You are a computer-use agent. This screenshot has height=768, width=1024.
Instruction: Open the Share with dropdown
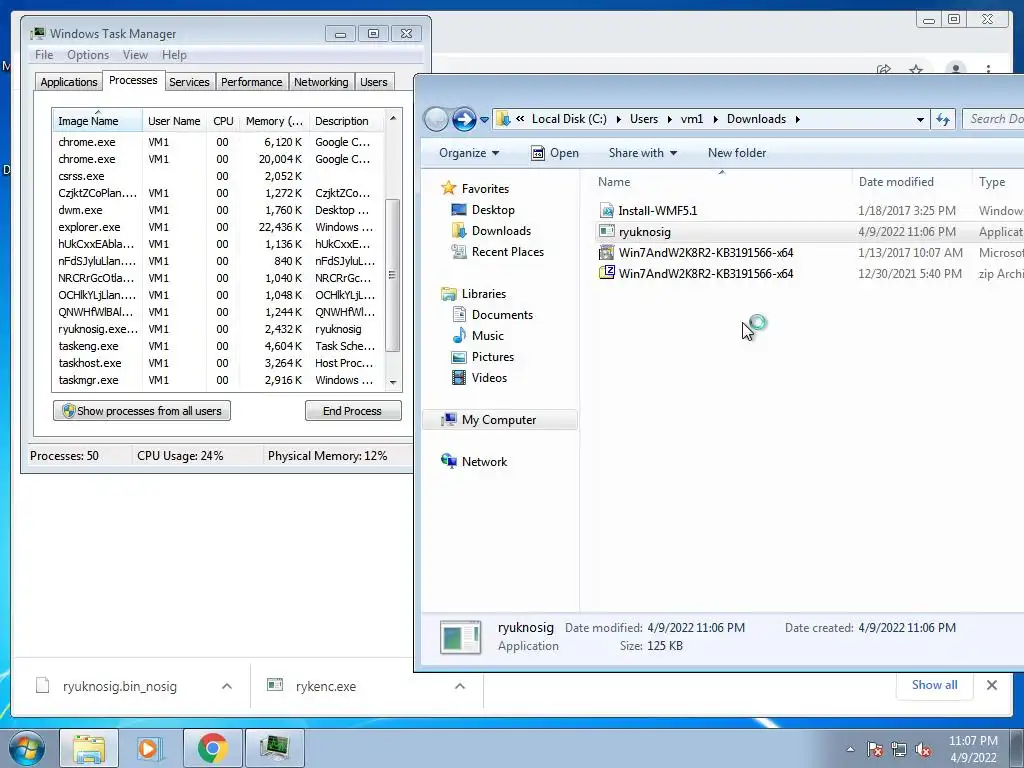point(643,153)
